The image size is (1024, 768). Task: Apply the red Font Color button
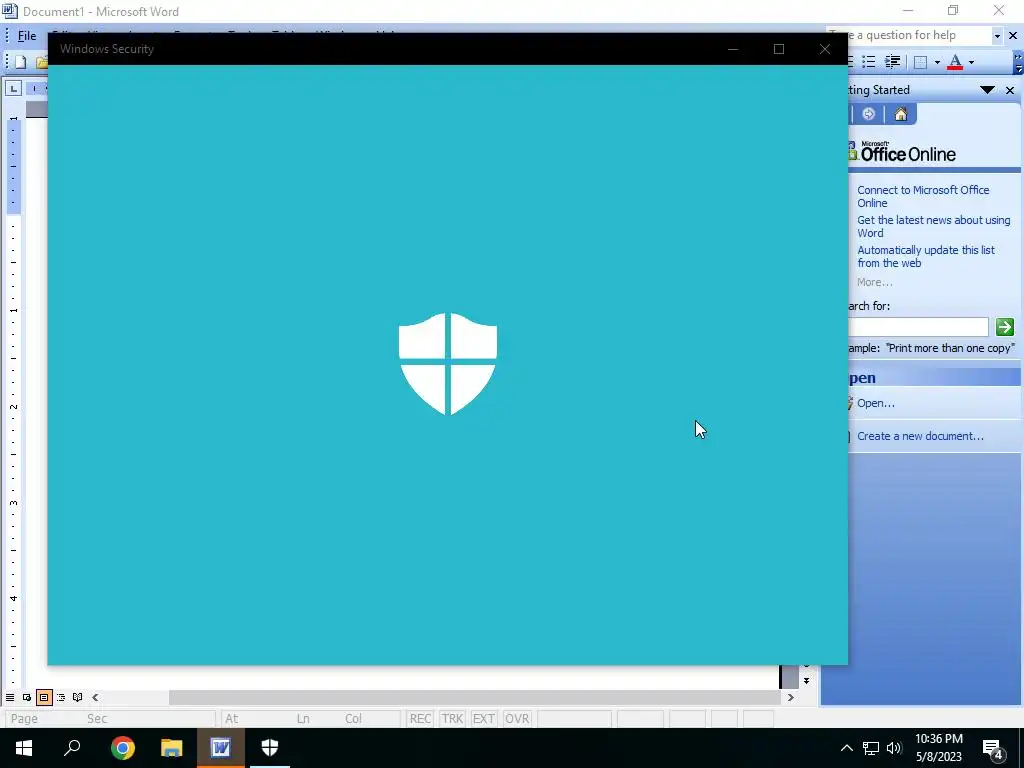[955, 62]
